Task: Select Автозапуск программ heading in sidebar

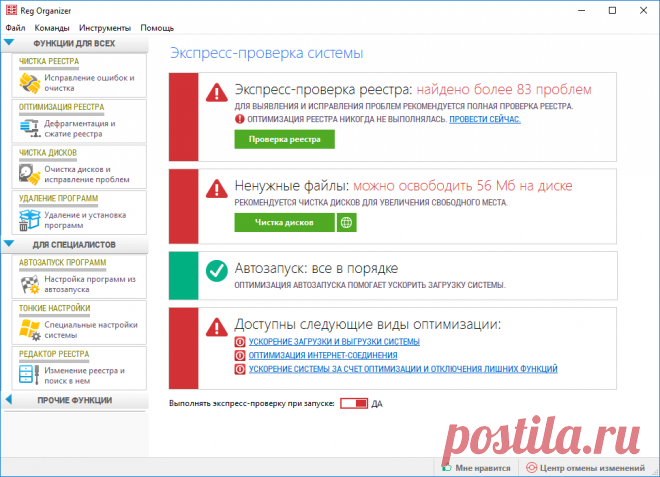Action: pos(63,262)
